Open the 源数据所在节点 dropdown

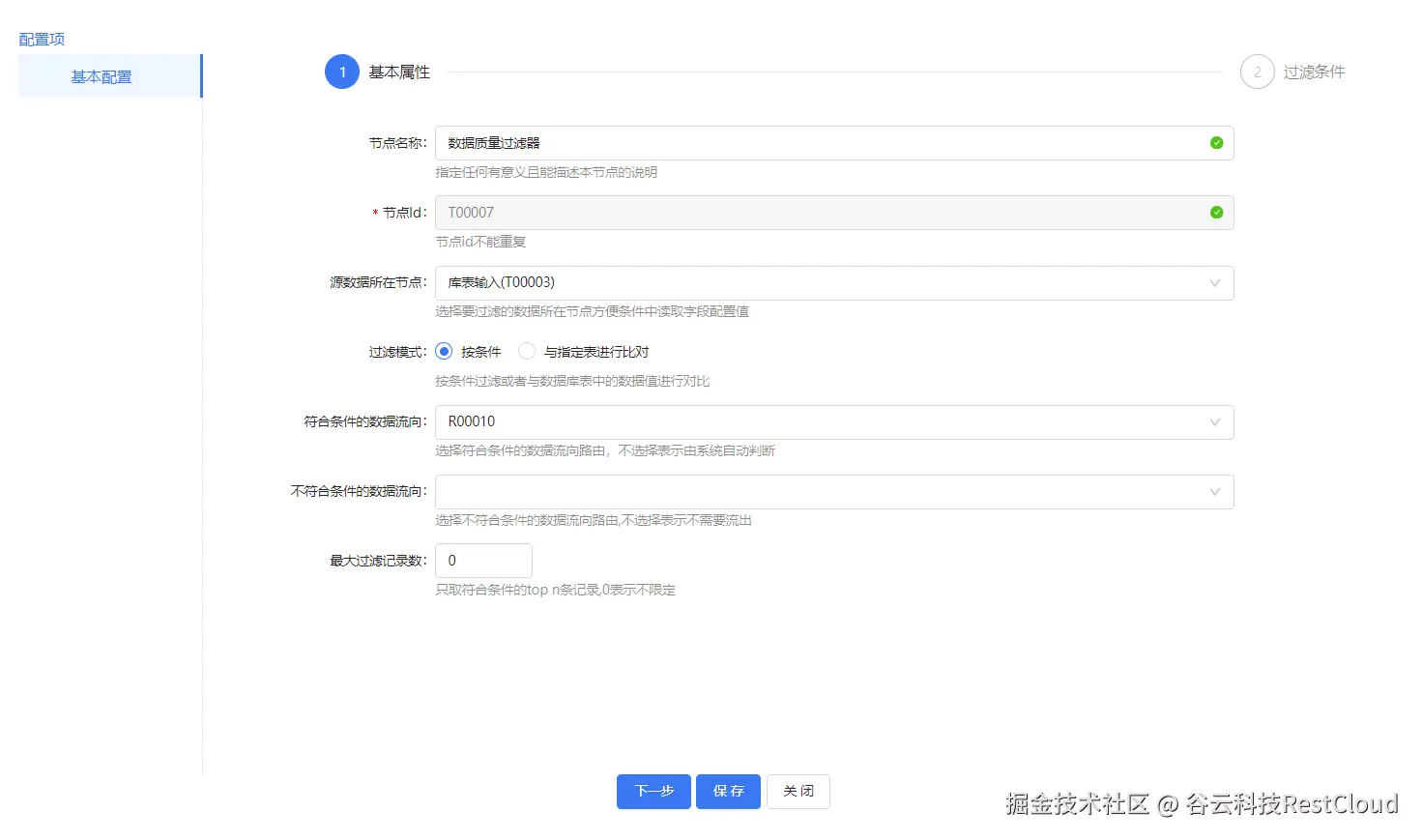pyautogui.click(x=834, y=283)
